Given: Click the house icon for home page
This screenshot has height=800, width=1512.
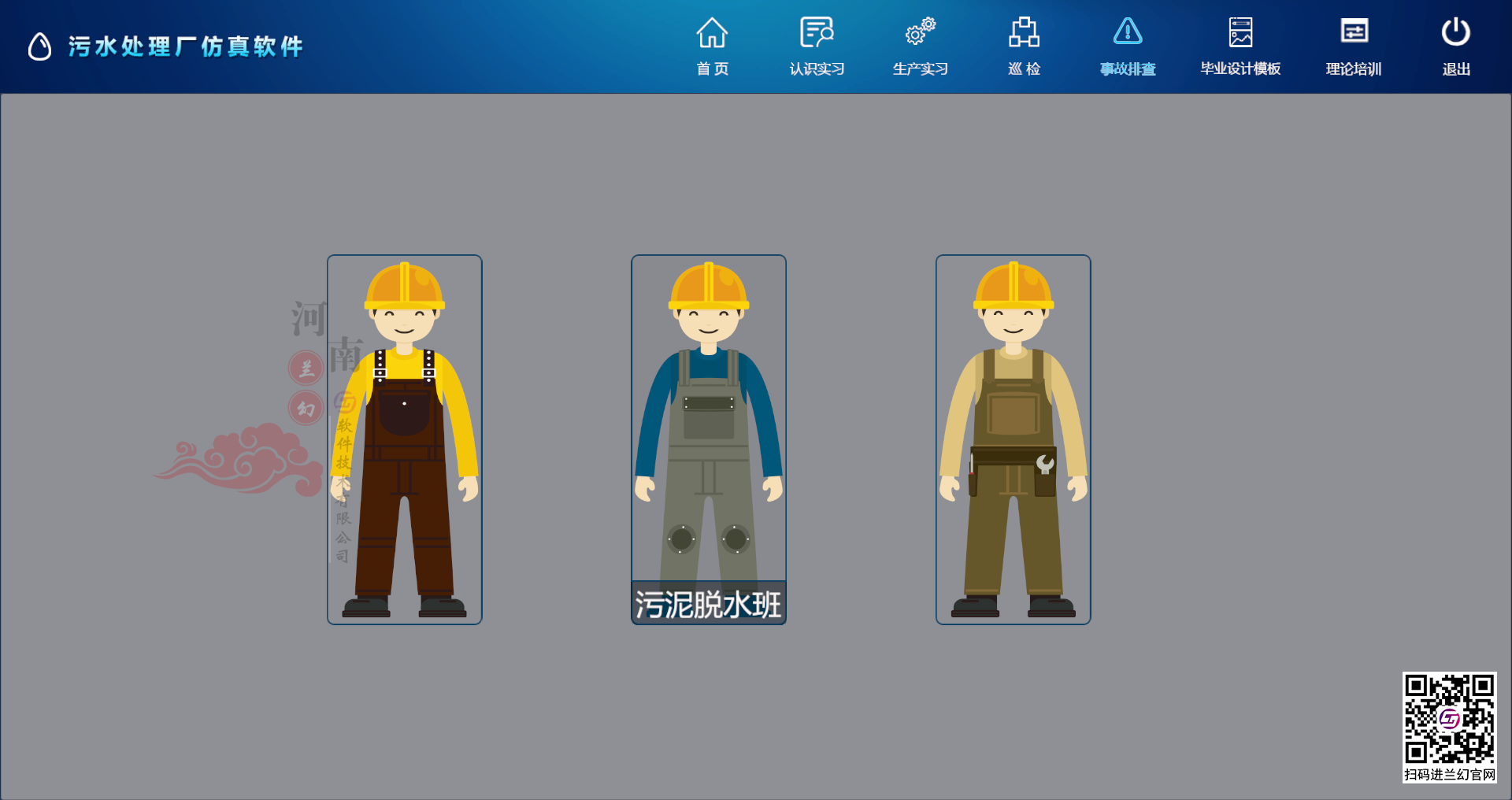Looking at the screenshot, I should 712,32.
